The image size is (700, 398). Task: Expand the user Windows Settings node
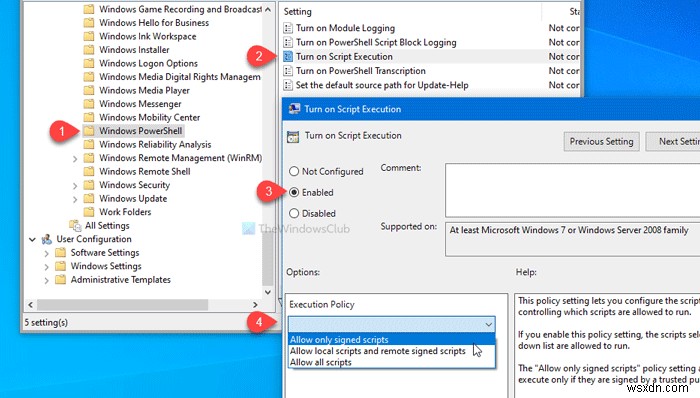(x=46, y=267)
